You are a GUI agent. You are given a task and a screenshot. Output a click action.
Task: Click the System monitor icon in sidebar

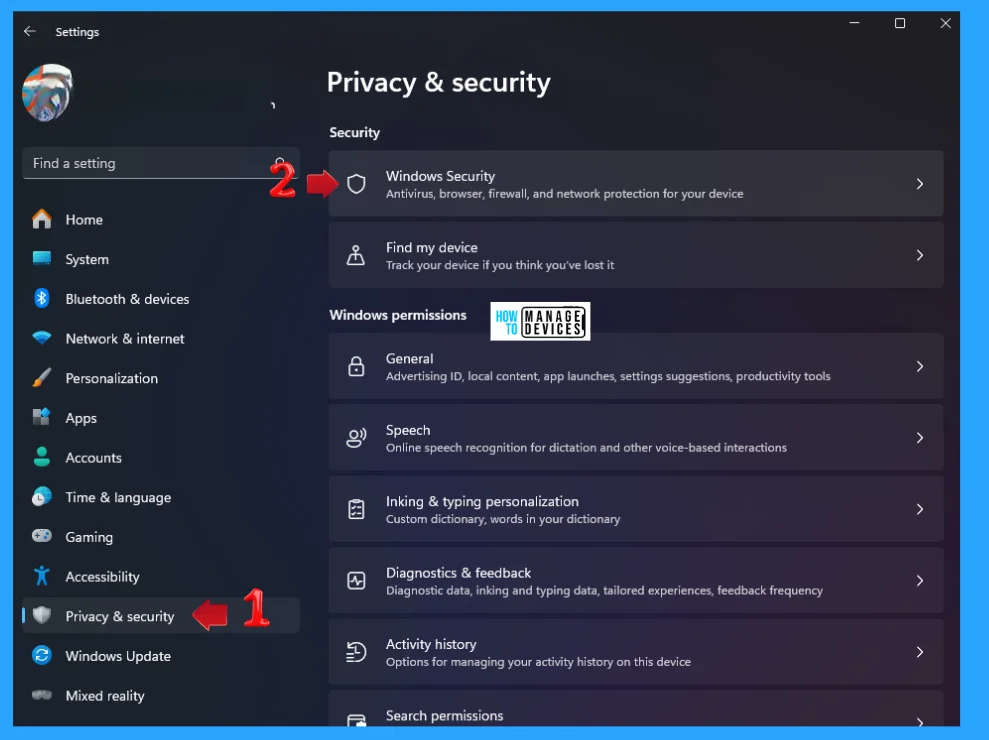(42, 259)
